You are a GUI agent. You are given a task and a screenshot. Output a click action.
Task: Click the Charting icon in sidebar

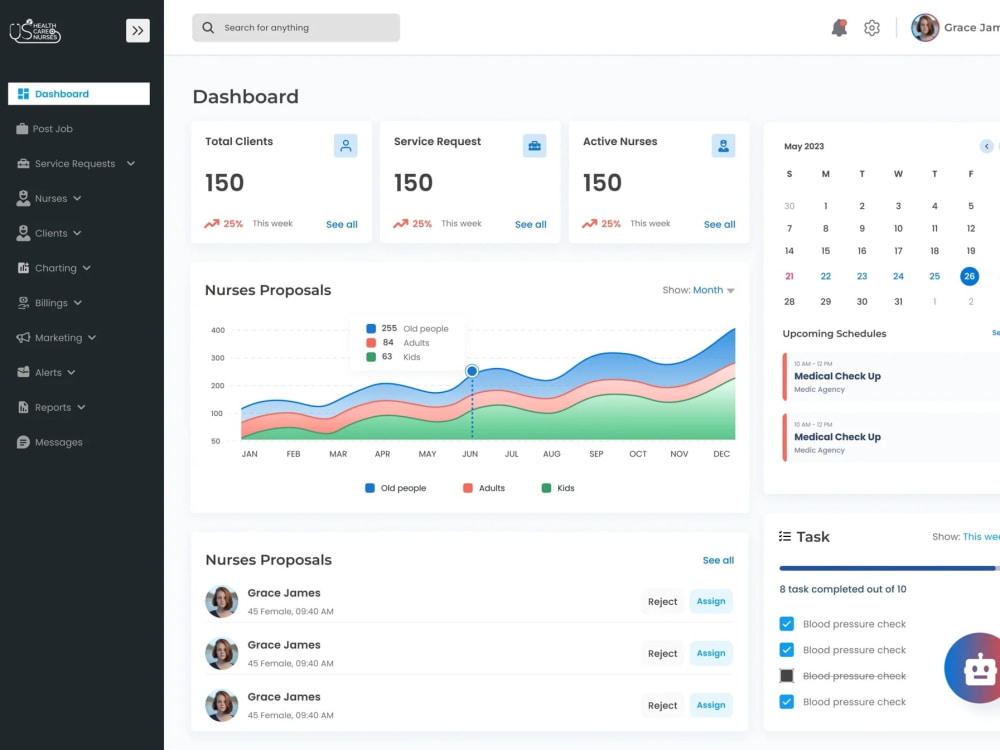point(24,268)
